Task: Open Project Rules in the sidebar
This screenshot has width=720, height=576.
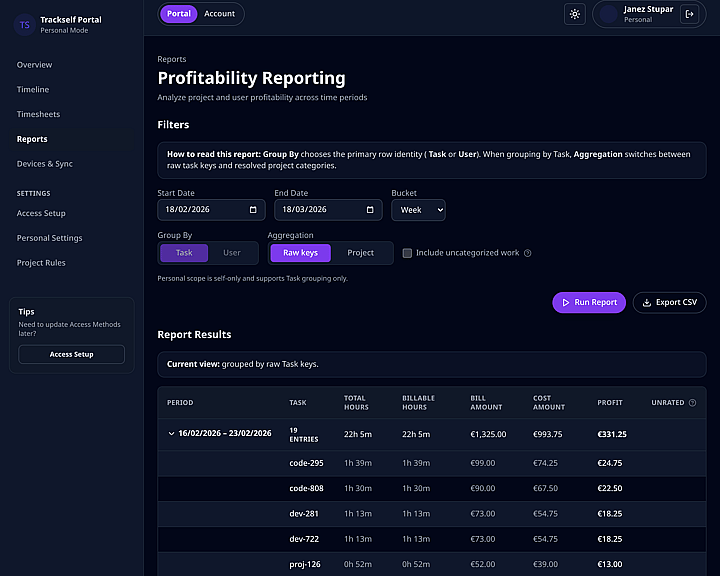Action: (x=41, y=263)
